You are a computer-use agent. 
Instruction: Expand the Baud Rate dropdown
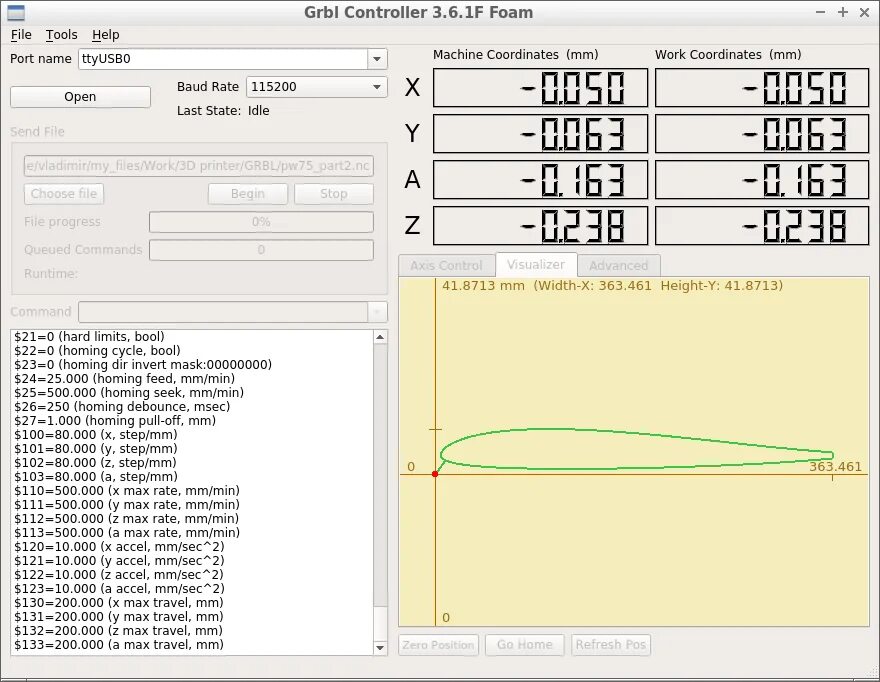pos(377,87)
